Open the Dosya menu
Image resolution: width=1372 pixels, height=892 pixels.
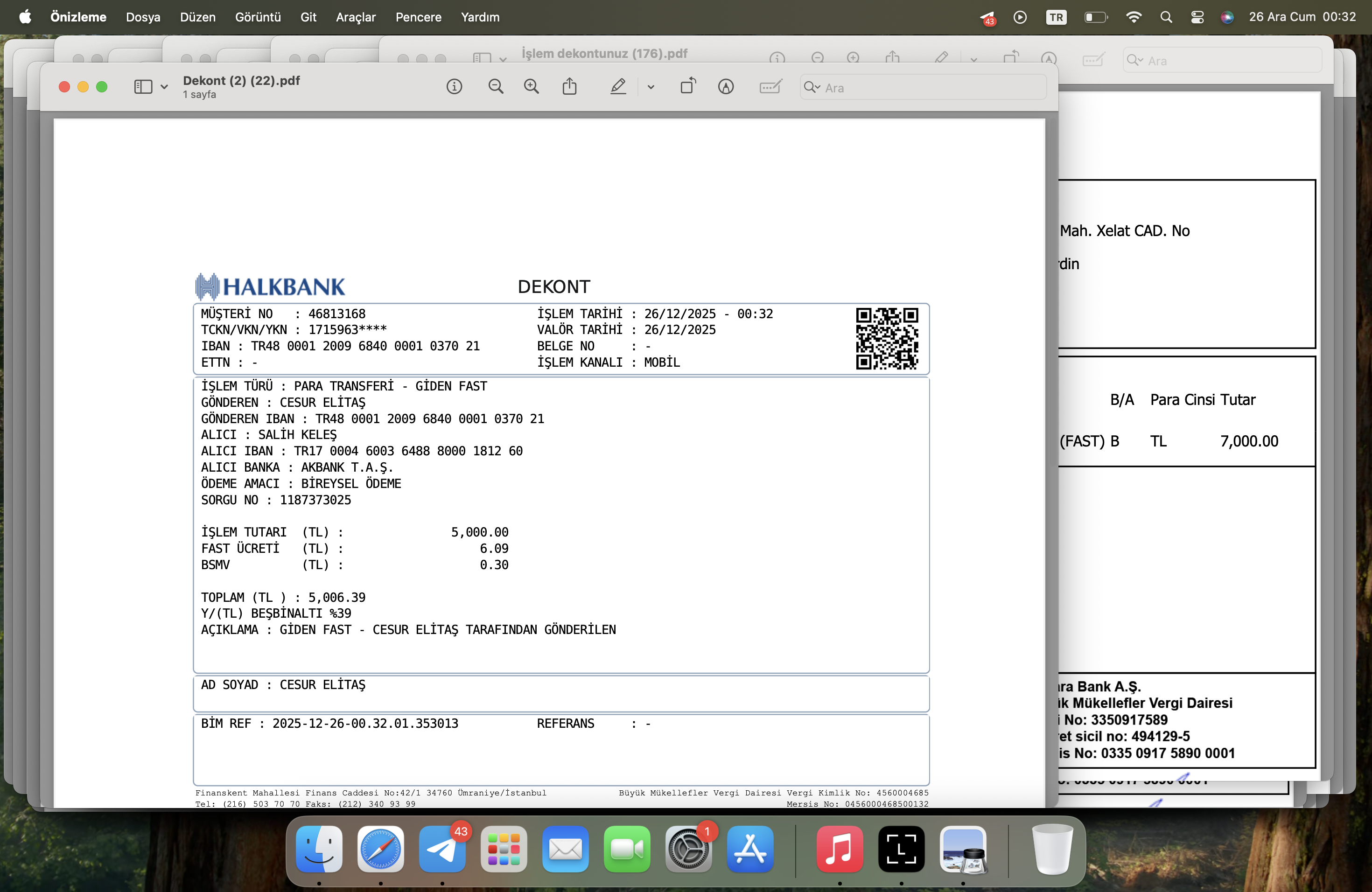pos(143,17)
